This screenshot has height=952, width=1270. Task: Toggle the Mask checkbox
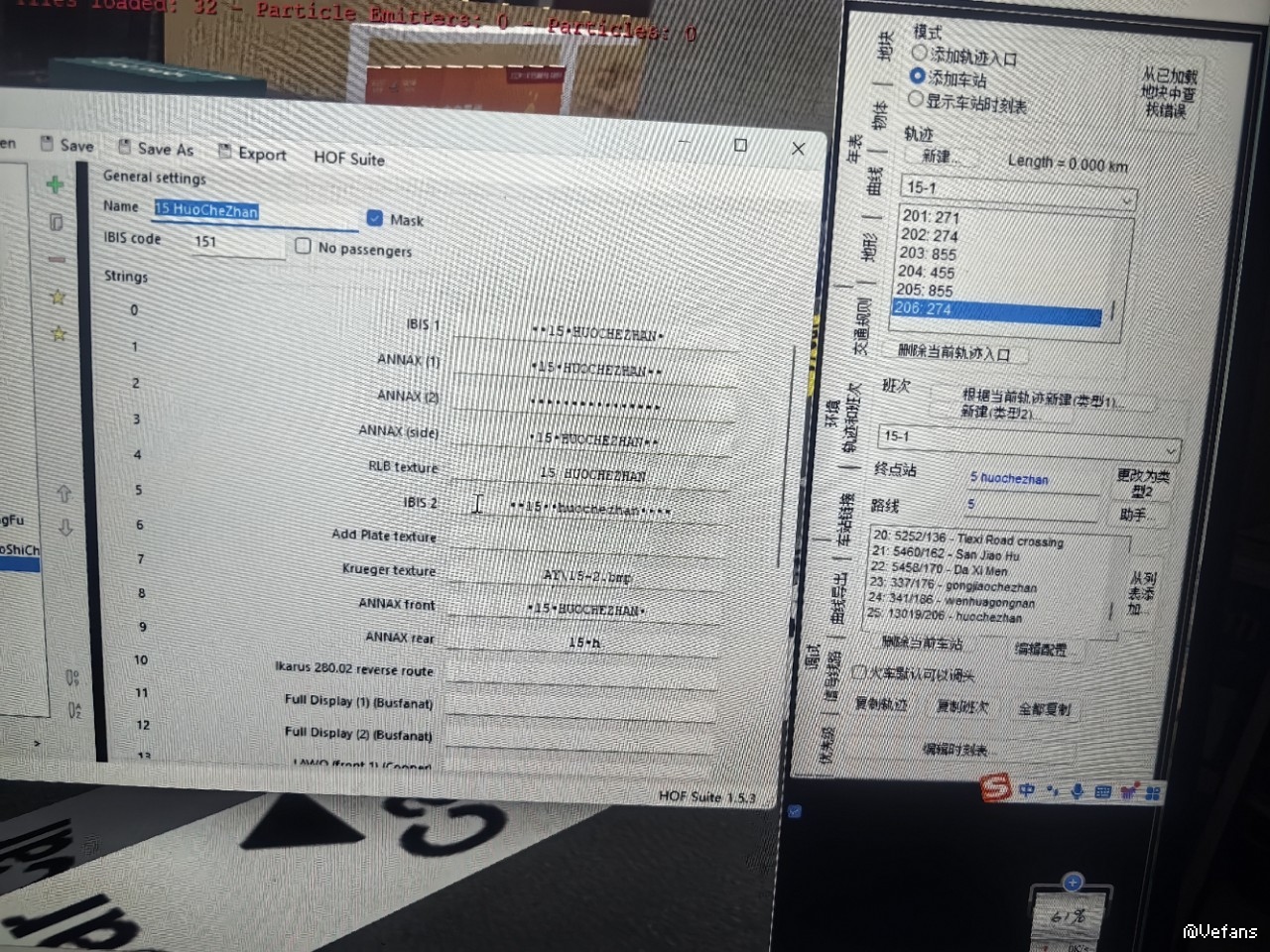click(374, 218)
